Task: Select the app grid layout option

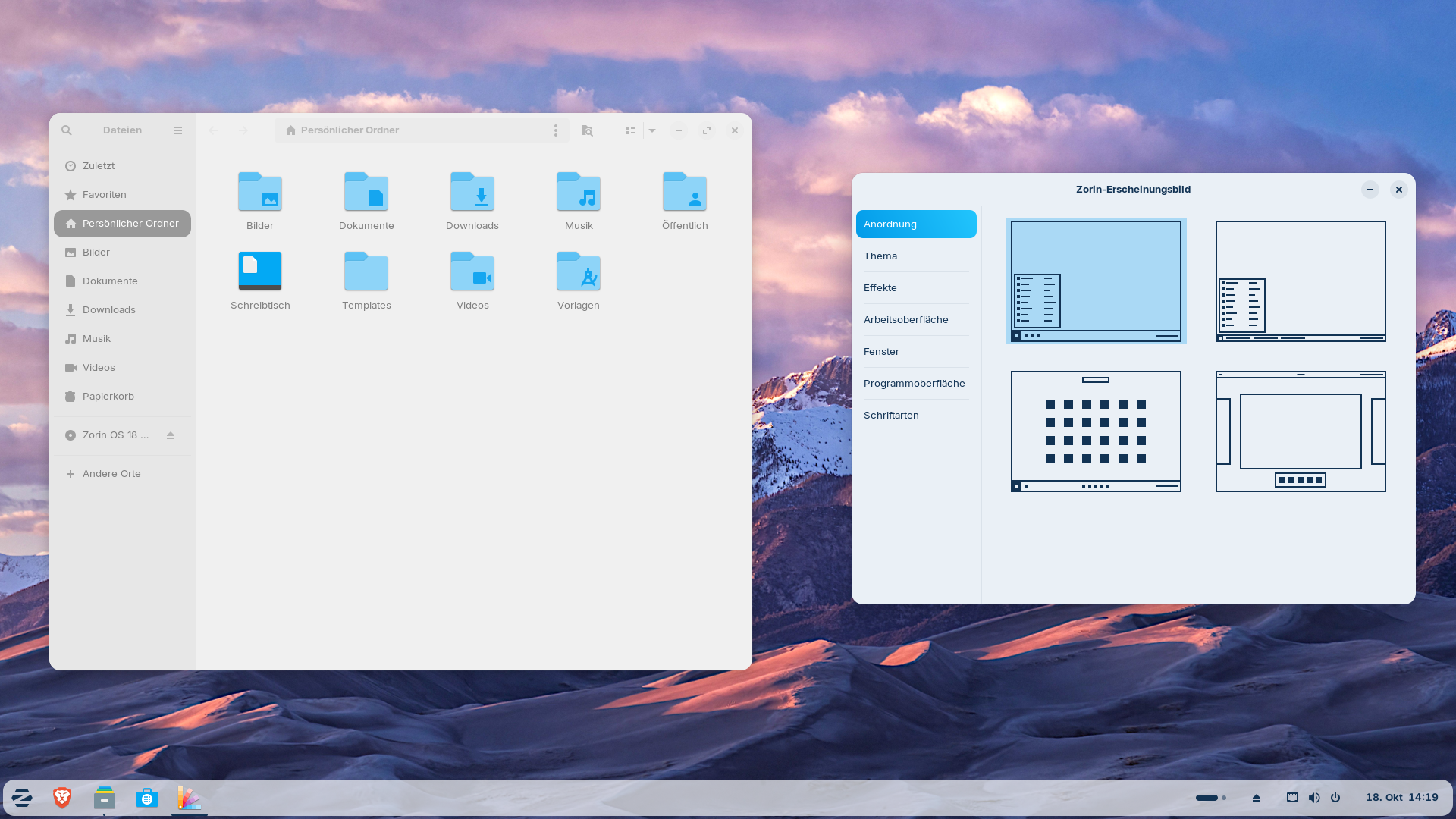Action: [1096, 431]
